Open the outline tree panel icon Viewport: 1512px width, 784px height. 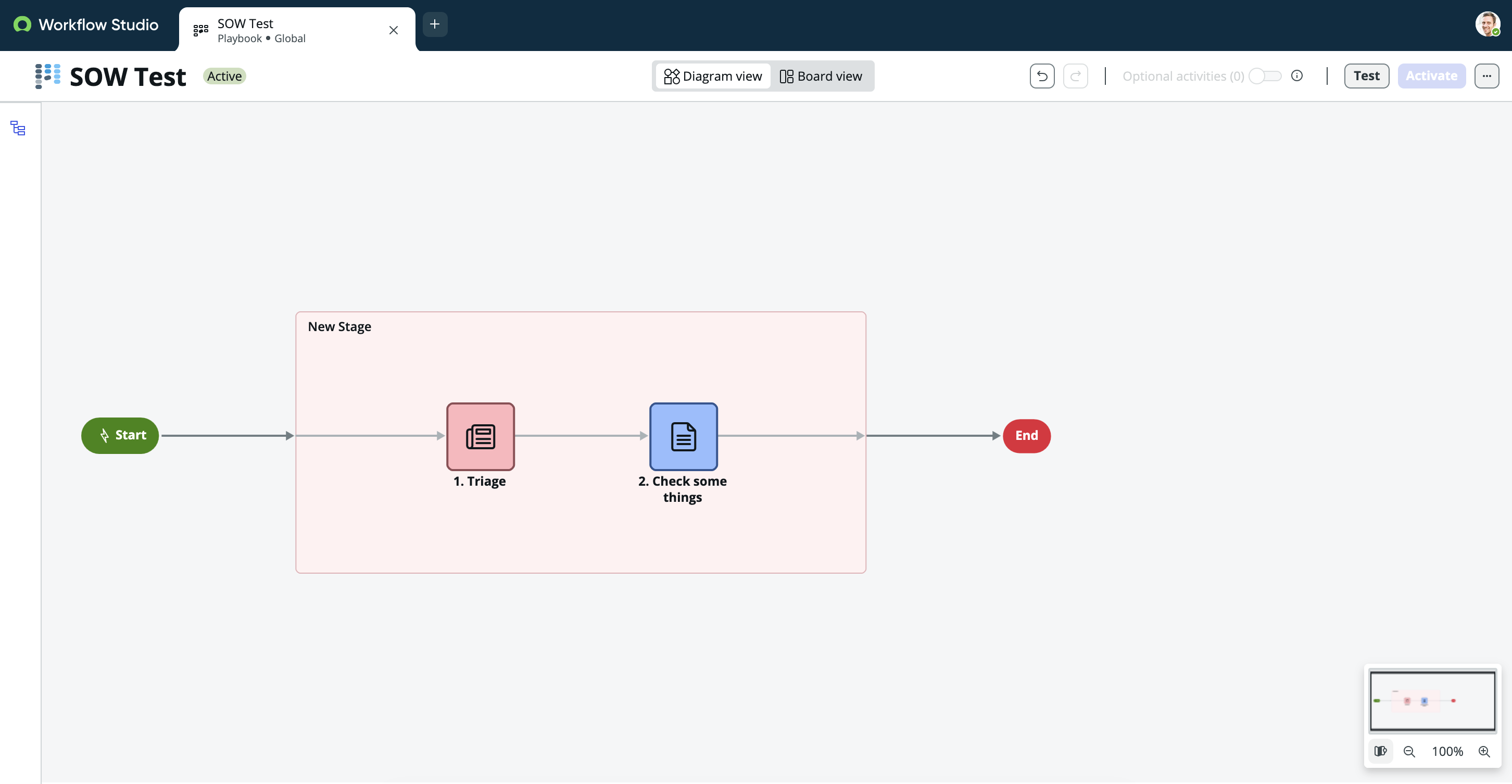[18, 129]
